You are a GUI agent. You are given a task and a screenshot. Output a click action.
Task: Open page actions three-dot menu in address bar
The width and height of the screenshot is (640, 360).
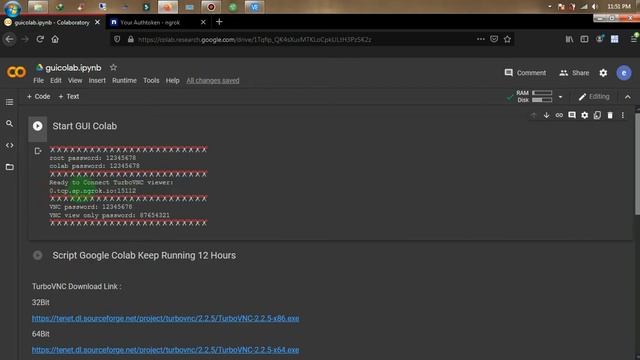coord(480,39)
